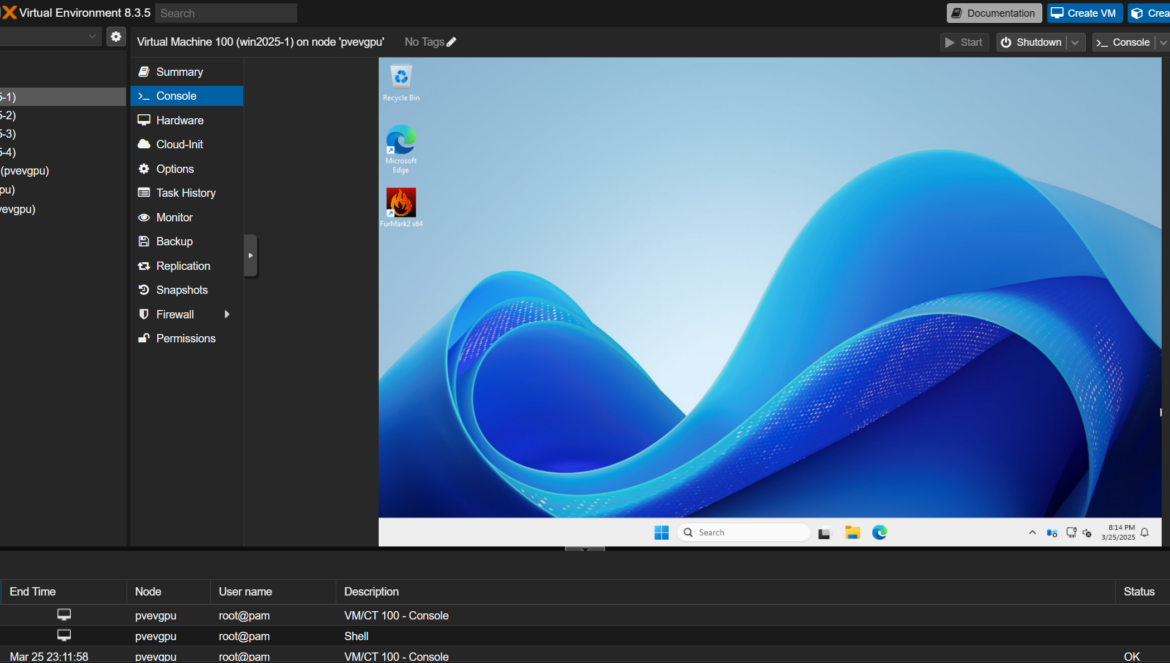Collapse the VM side menu with the arrow handle
Viewport: 1170px width, 663px height.
click(251, 256)
